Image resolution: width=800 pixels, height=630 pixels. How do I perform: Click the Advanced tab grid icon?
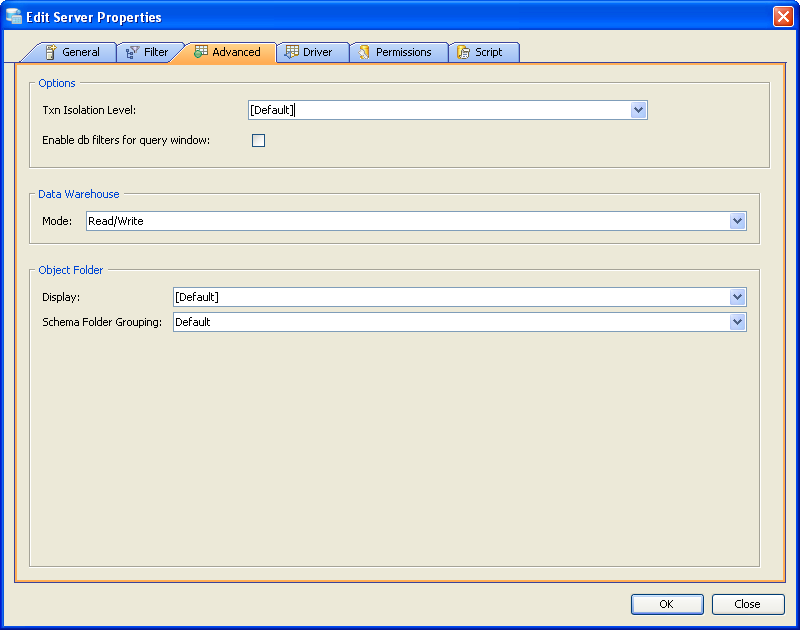pos(201,52)
